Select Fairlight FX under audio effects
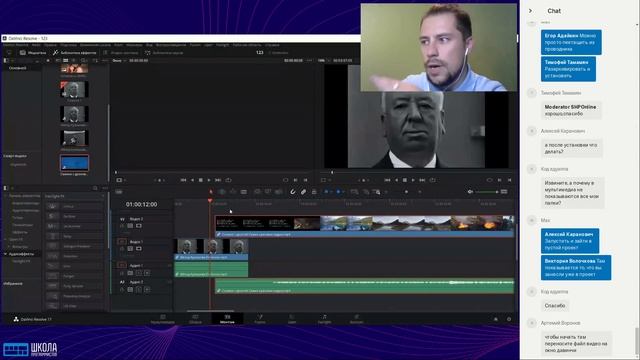The width and height of the screenshot is (640, 360). point(20,261)
